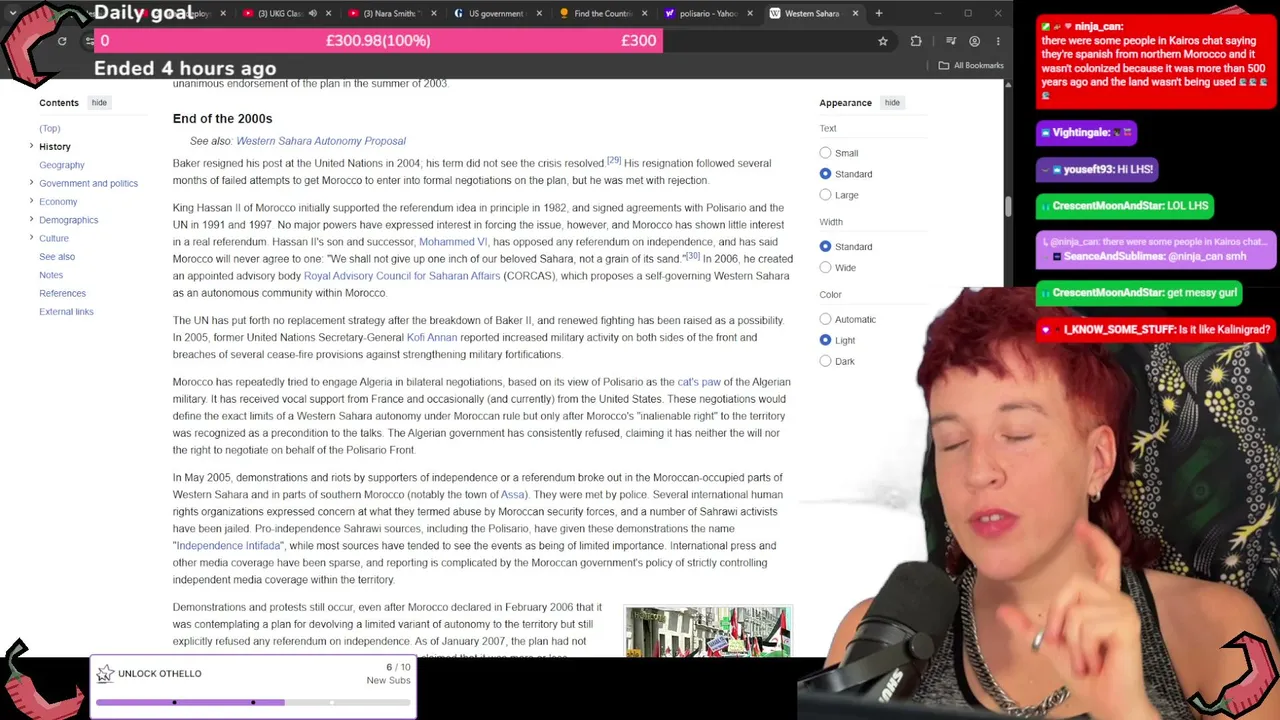Screen dimensions: 1280x720
Task: Expand the Demographics section in Contents
Action: point(31,219)
